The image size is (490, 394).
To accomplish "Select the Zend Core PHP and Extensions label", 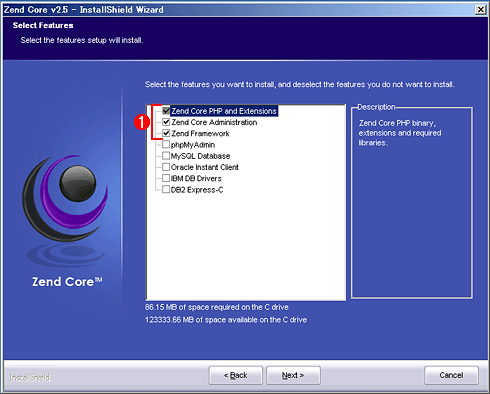I will [224, 111].
